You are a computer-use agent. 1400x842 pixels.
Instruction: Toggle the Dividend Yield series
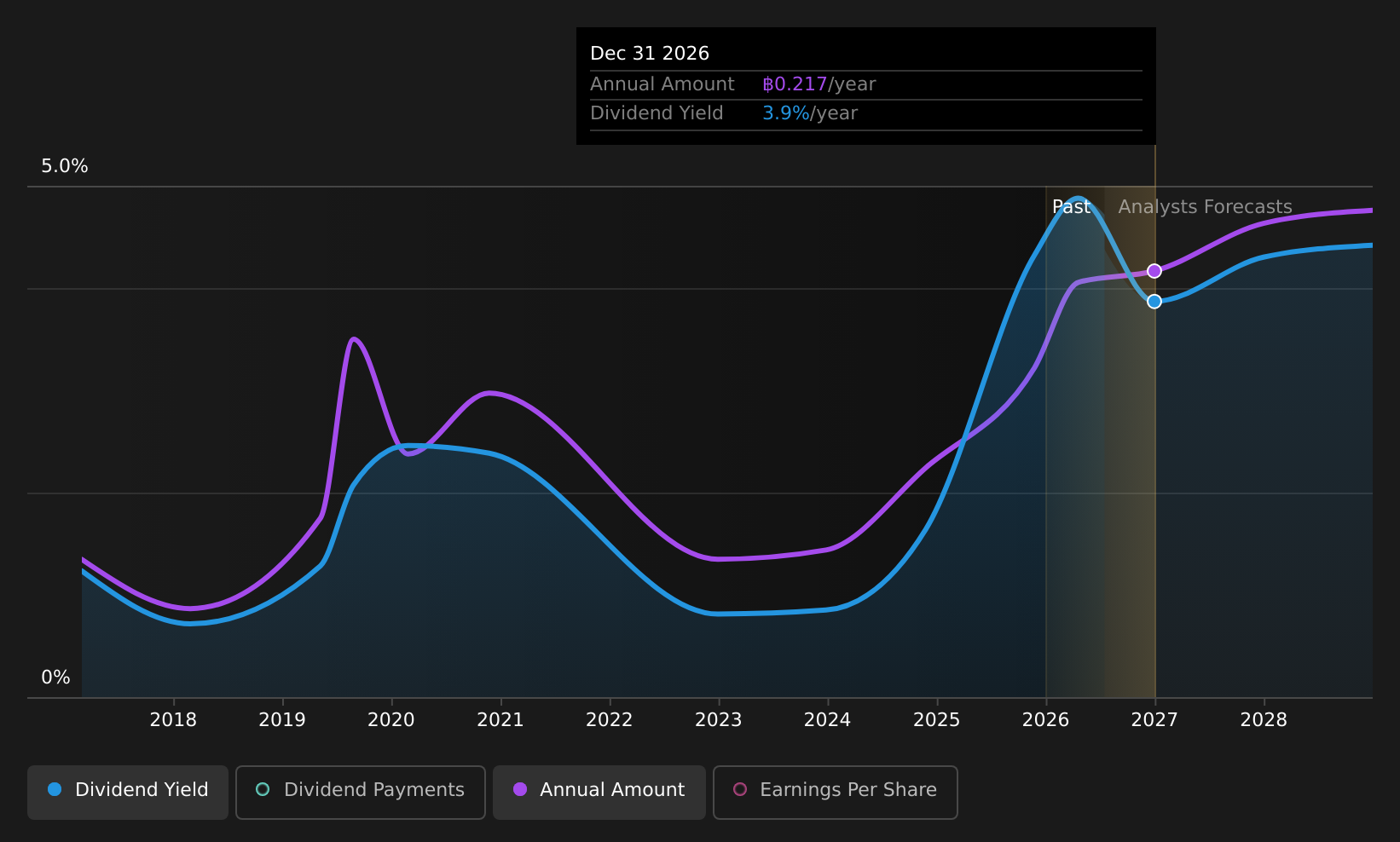pos(128,792)
